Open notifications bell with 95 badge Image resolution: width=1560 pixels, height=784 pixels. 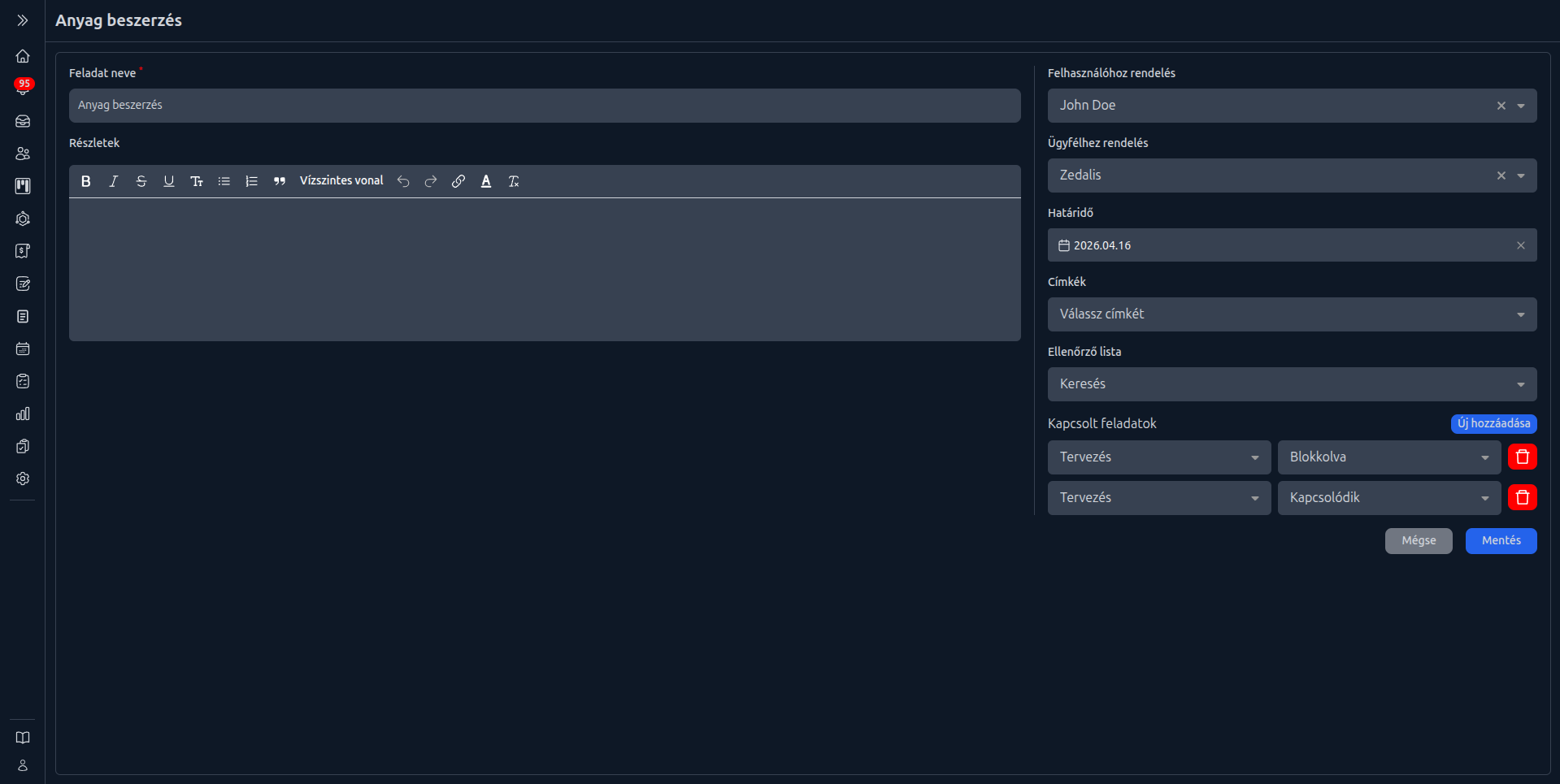(23, 88)
